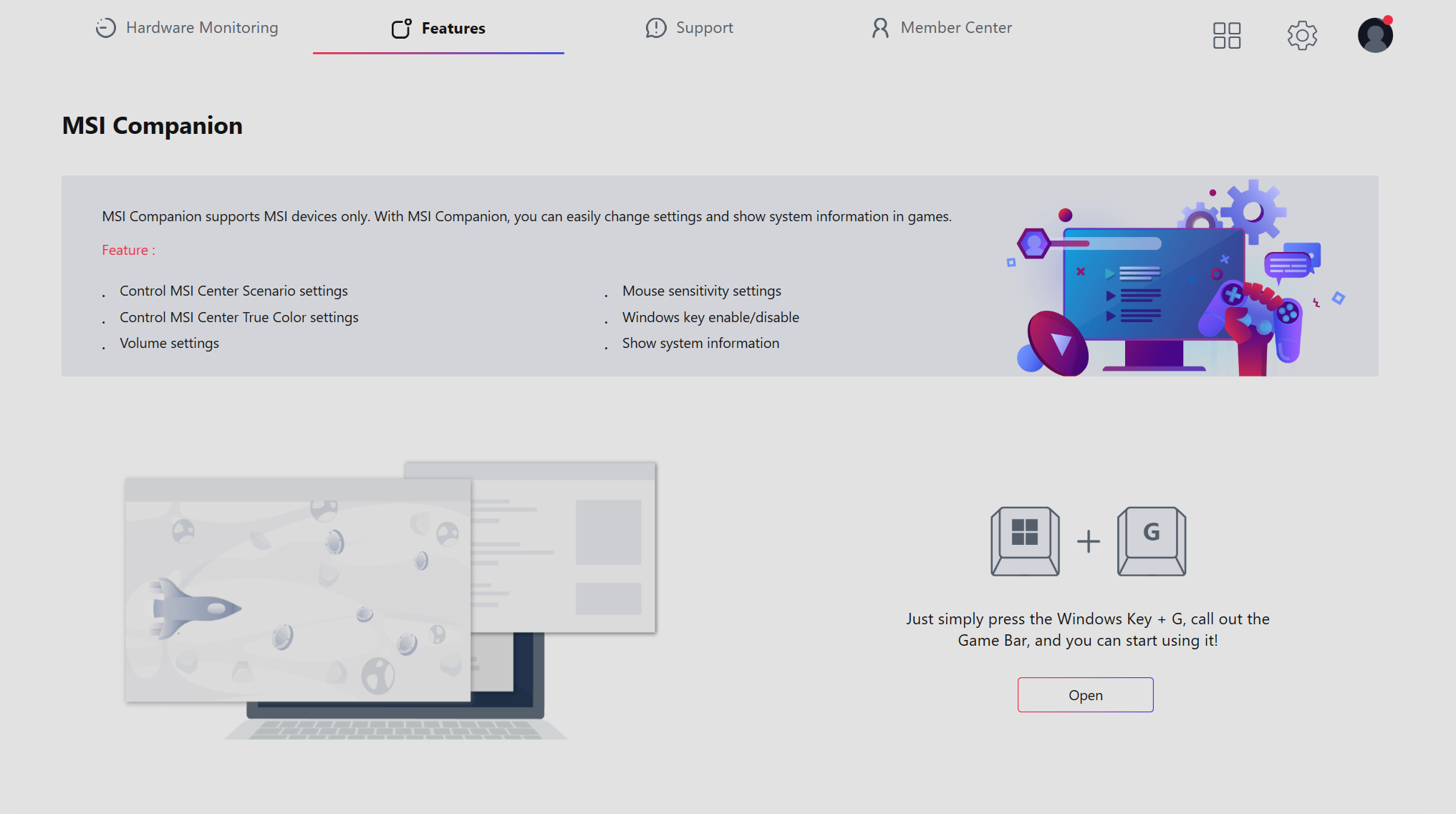The width and height of the screenshot is (1456, 814).
Task: Open settings with the gear icon
Action: click(1302, 35)
